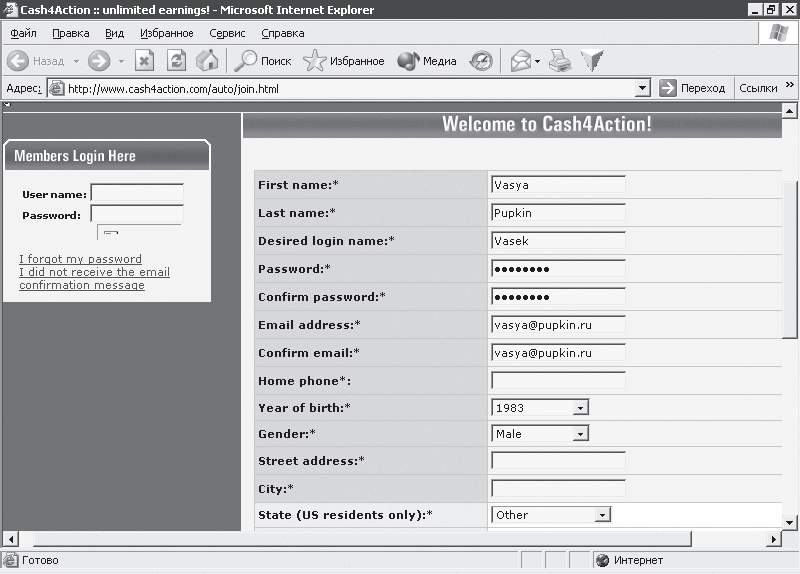The height and width of the screenshot is (574, 800).
Task: Expand the Back button history dropdown arrow
Action: coord(76,62)
